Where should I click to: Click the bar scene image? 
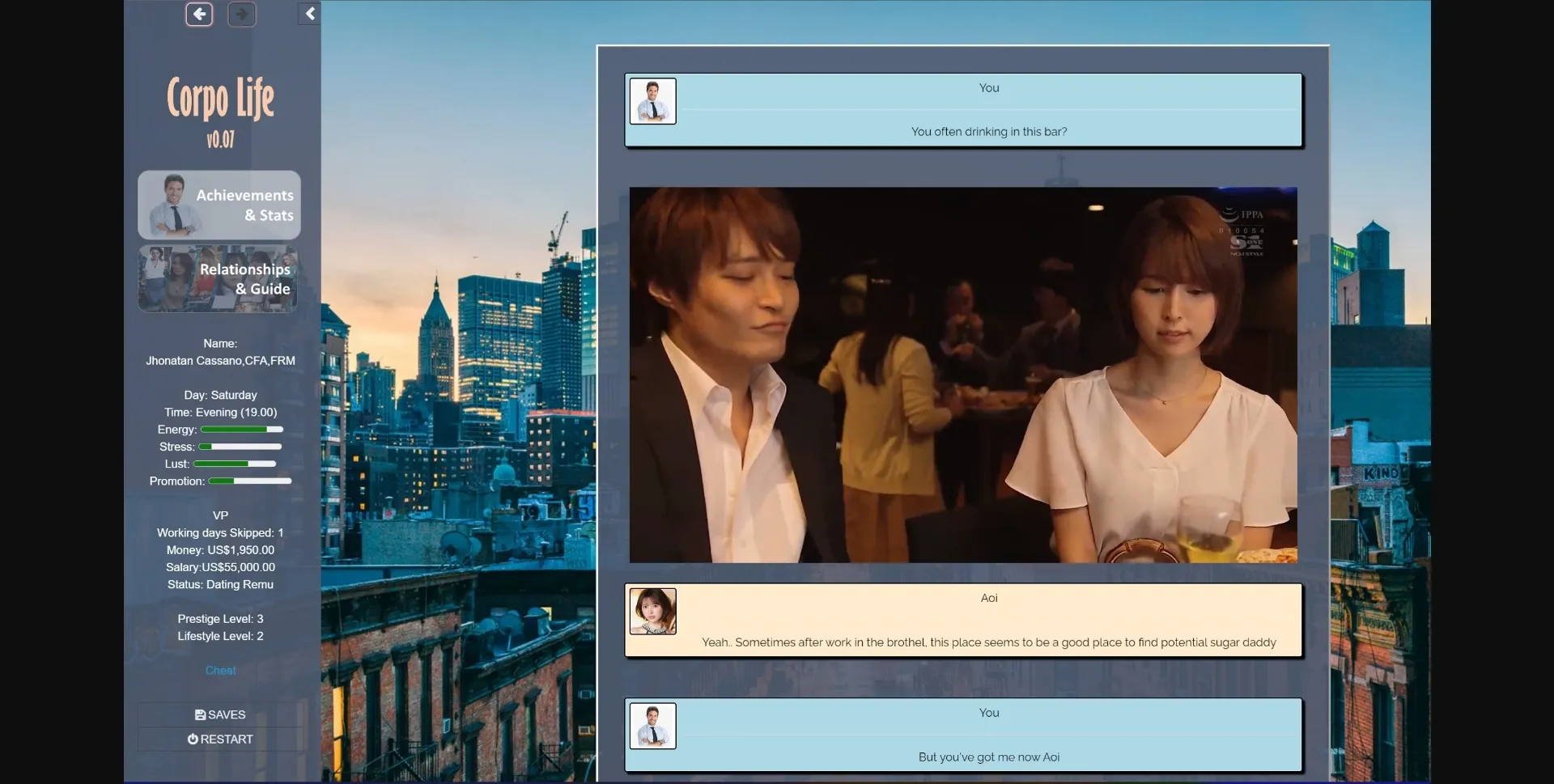[x=963, y=375]
